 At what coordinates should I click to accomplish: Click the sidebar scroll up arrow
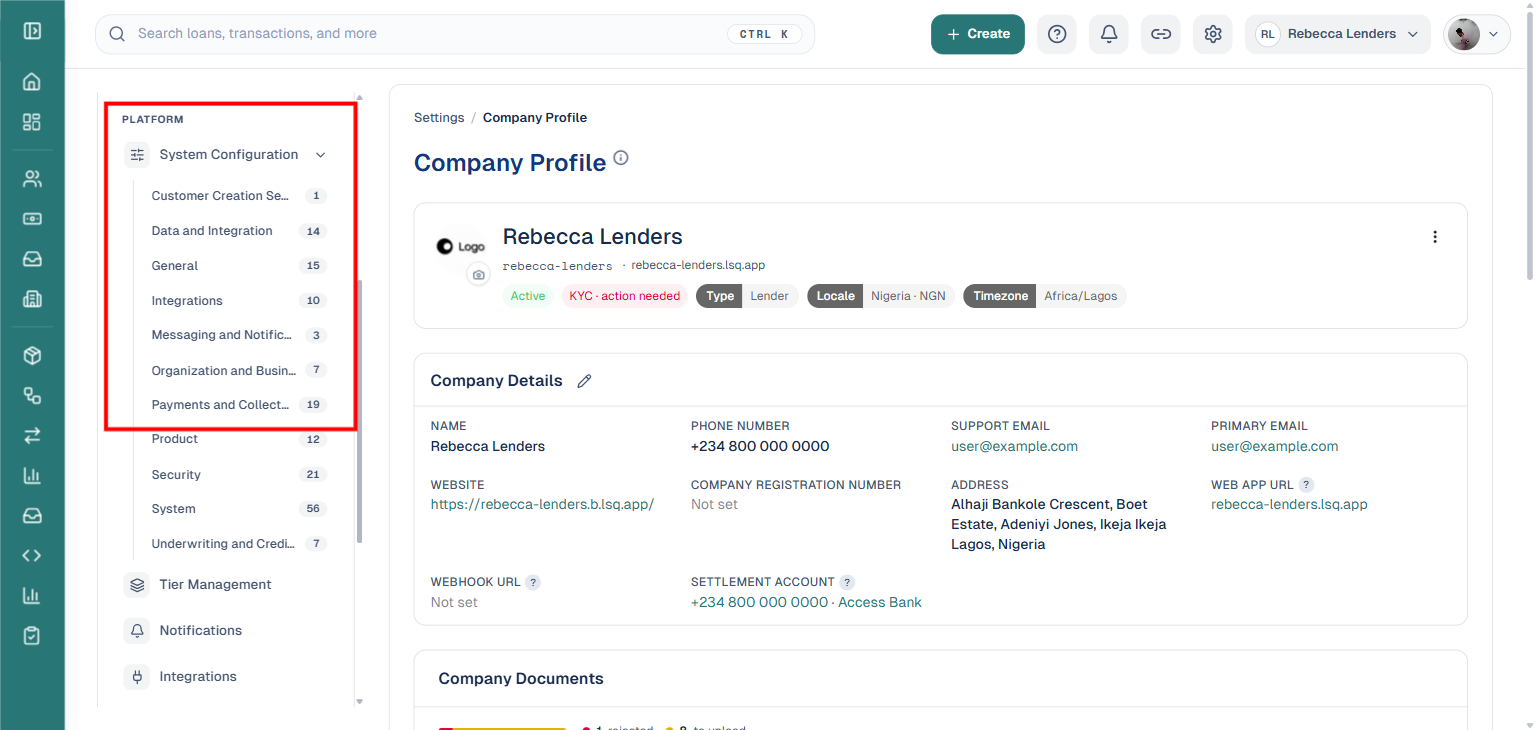[359, 98]
